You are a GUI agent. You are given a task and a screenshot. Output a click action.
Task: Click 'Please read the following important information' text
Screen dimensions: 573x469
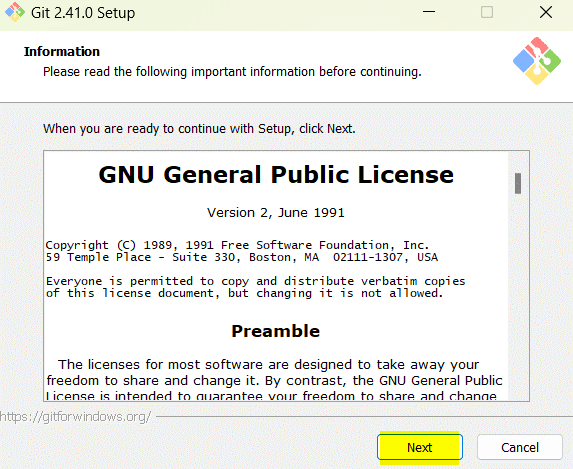[x=232, y=72]
